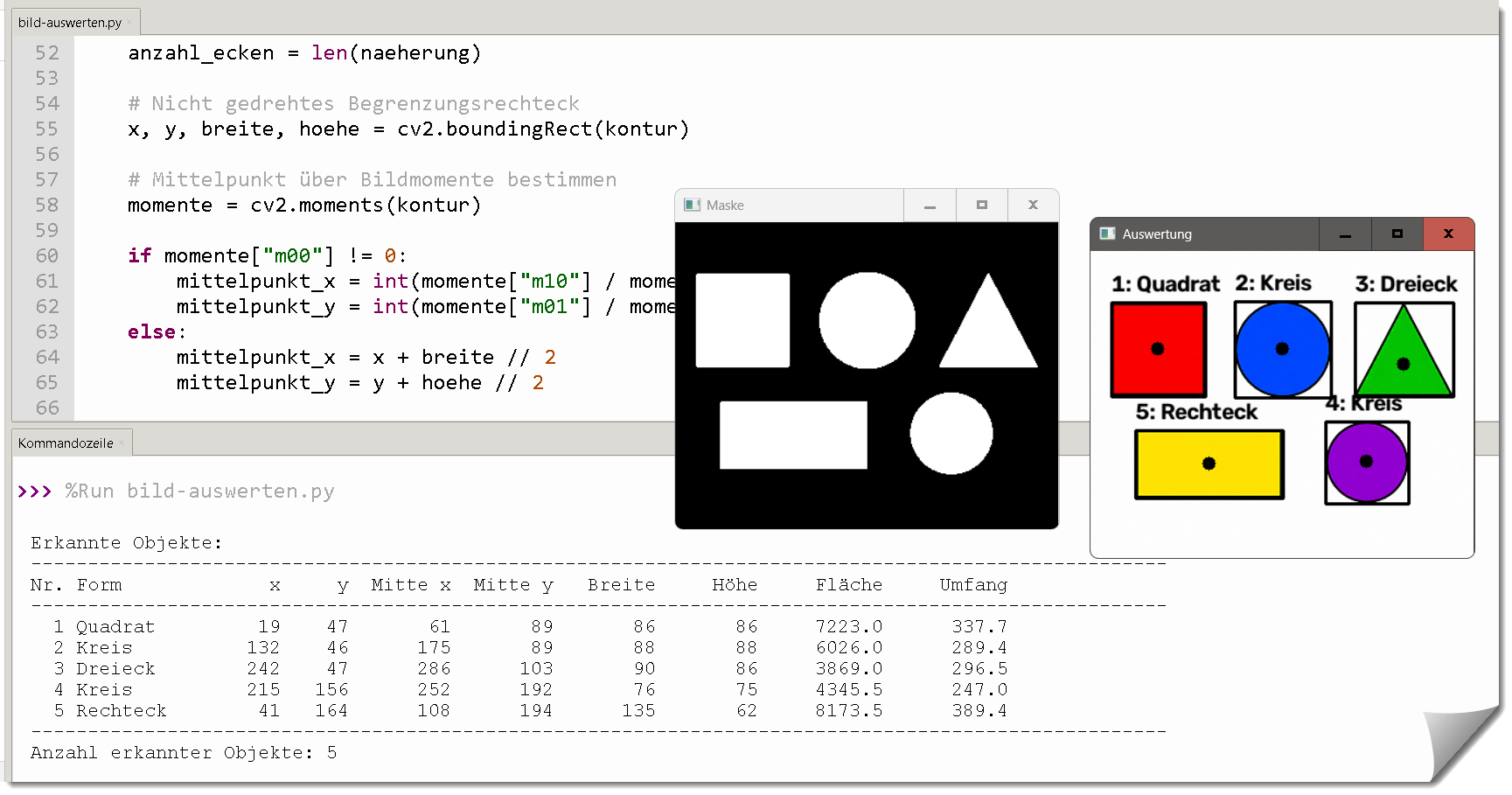Click the 'Höhe' column header
1512x795 pixels.
pyautogui.click(x=735, y=585)
